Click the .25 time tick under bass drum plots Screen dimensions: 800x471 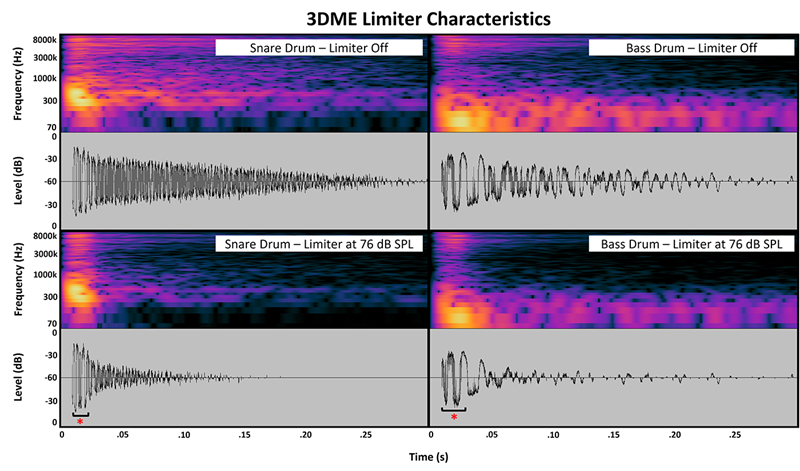tap(735, 435)
